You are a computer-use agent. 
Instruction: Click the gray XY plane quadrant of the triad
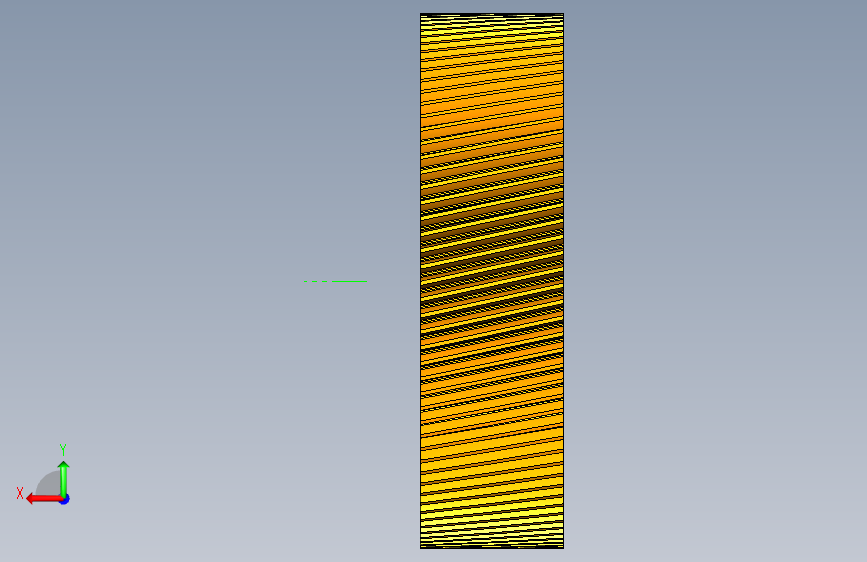click(x=49, y=483)
